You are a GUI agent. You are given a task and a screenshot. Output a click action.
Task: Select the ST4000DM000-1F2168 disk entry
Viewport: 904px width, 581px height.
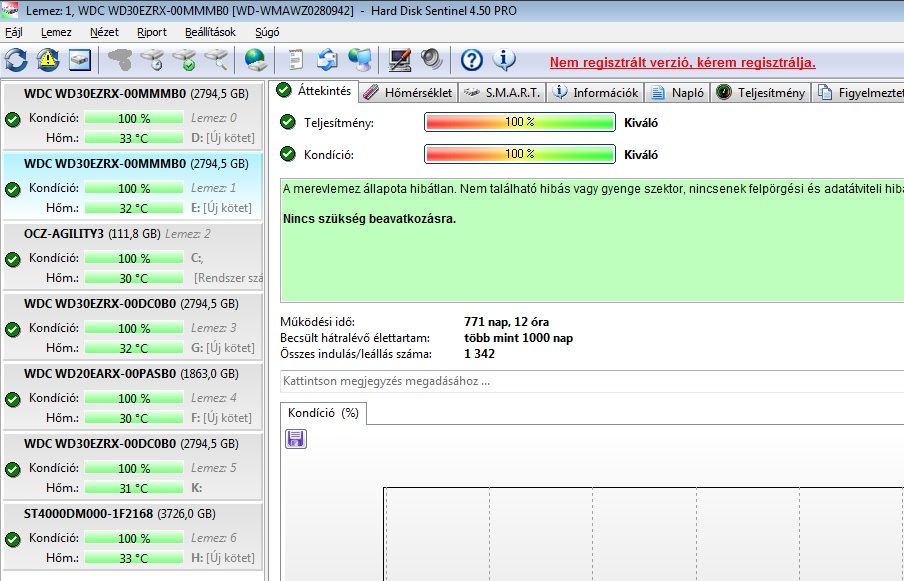pos(132,536)
